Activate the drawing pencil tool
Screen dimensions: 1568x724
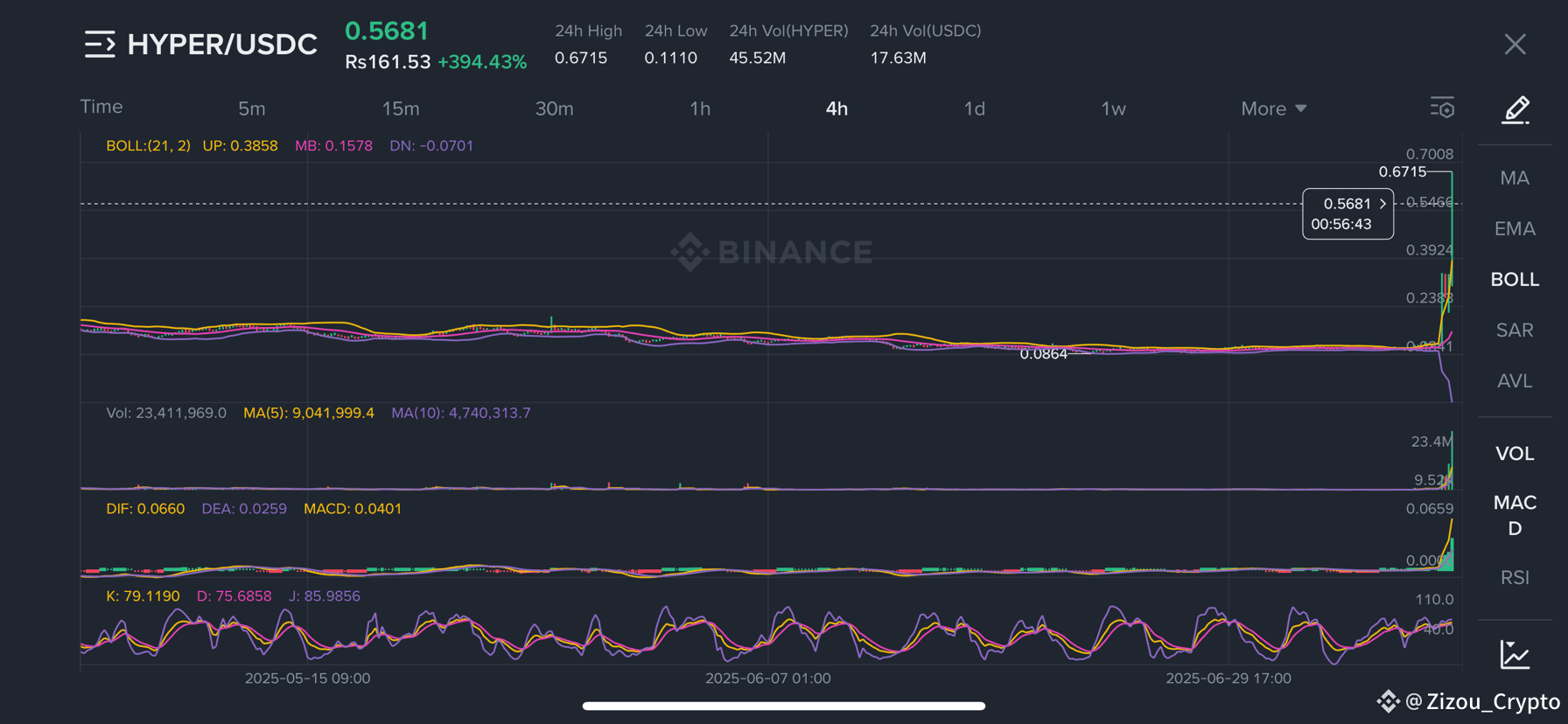[x=1515, y=109]
